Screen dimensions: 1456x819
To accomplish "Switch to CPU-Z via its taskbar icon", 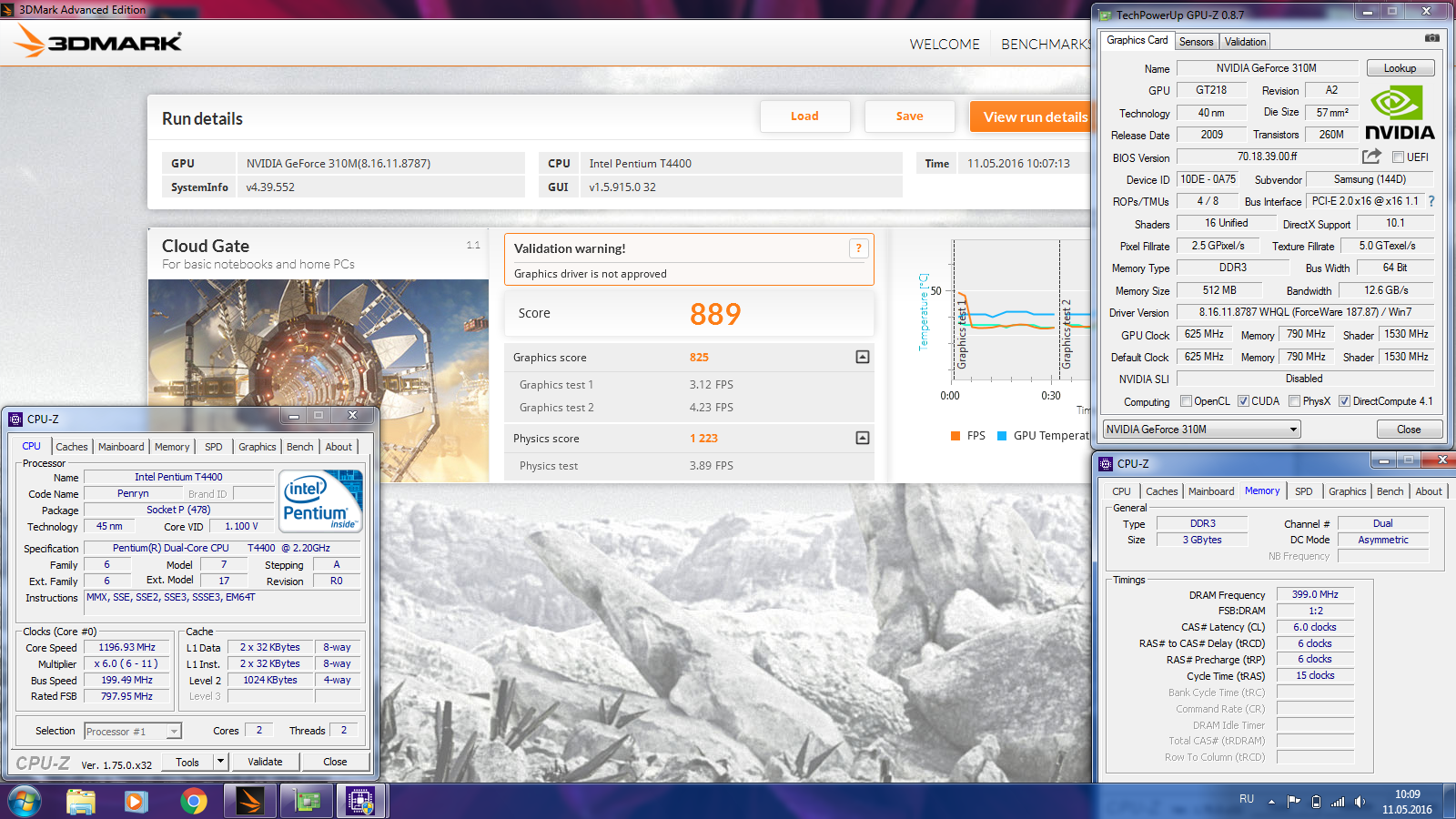I will [361, 802].
